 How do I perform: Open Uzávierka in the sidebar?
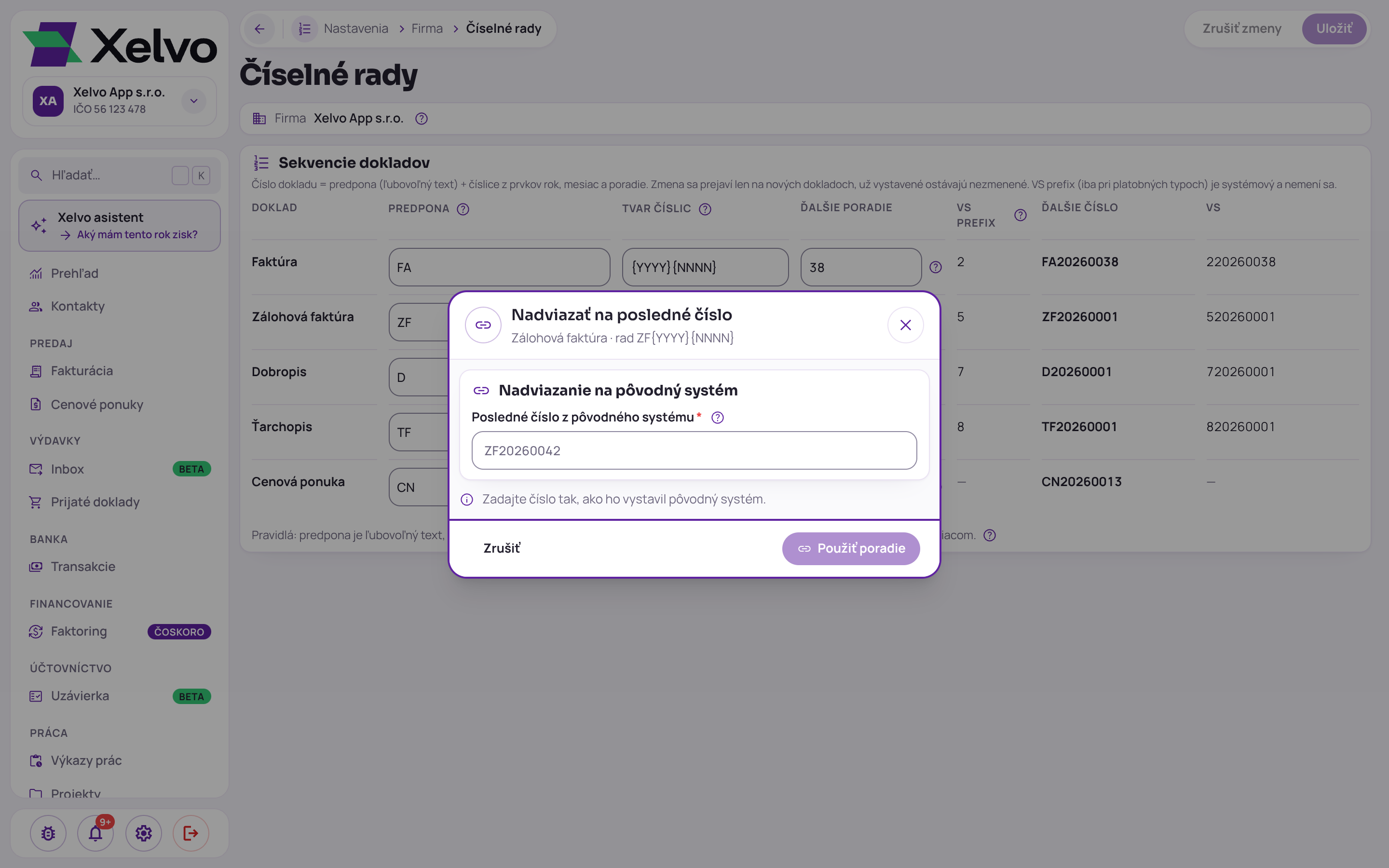(x=120, y=696)
